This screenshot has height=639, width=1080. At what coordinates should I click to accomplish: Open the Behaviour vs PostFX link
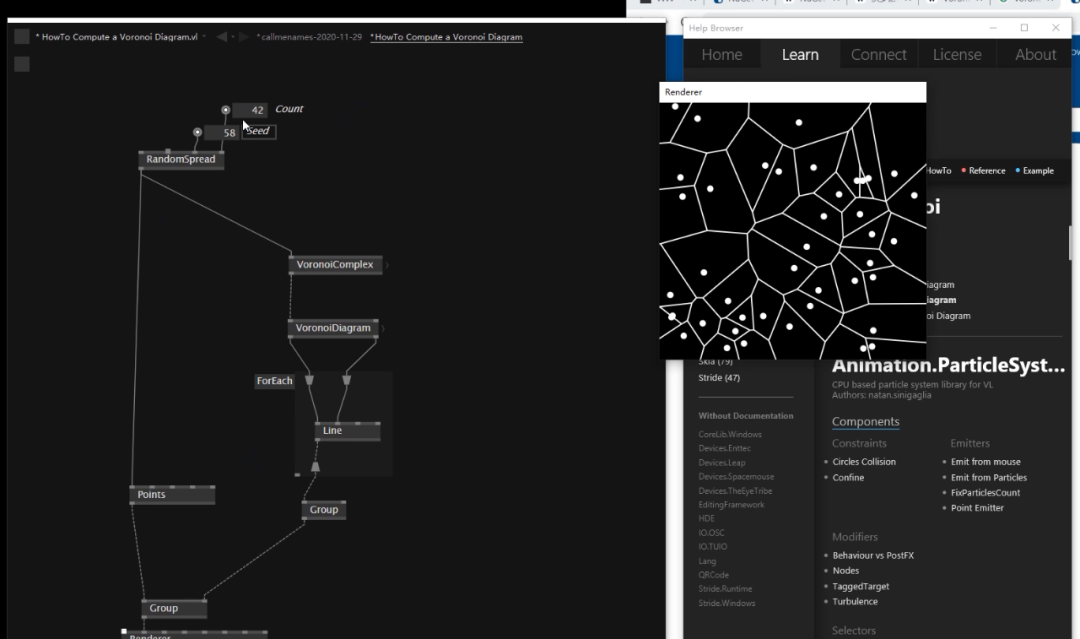(873, 556)
